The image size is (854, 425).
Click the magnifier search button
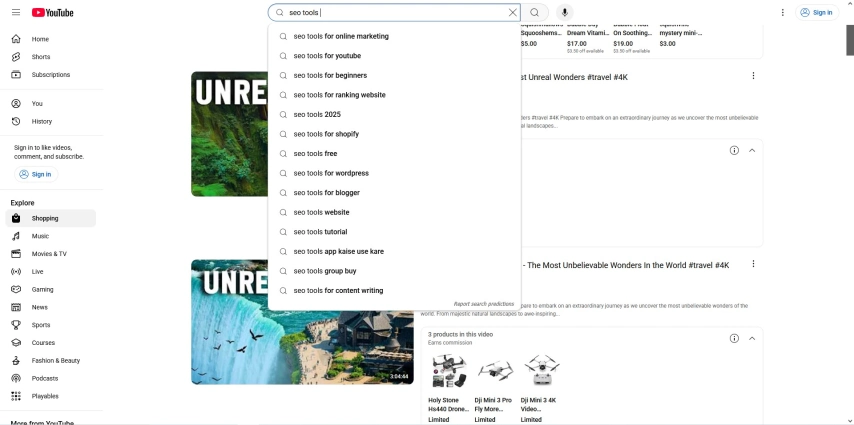(x=534, y=12)
